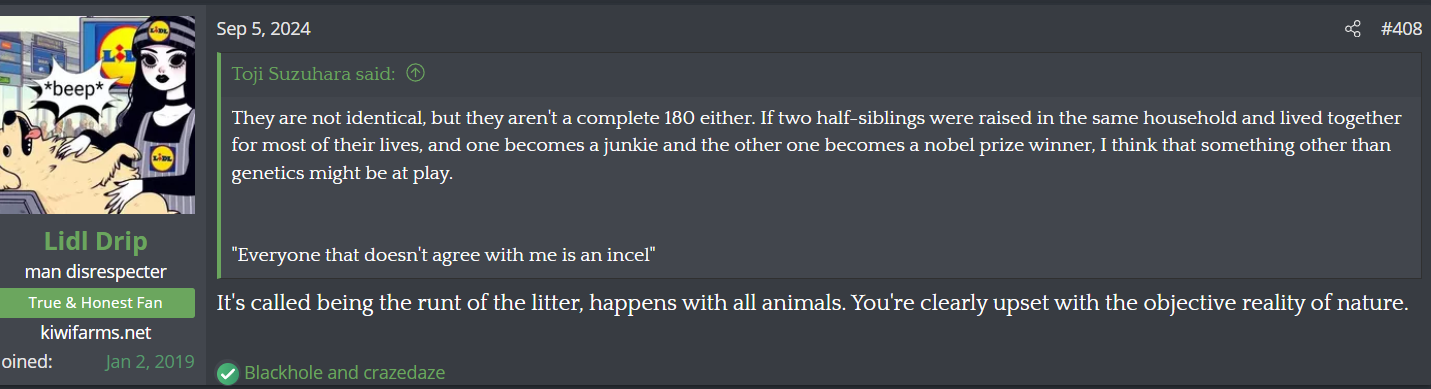The height and width of the screenshot is (389, 1431).
Task: Jump to original post via quote up-arrow icon
Action: 416,73
